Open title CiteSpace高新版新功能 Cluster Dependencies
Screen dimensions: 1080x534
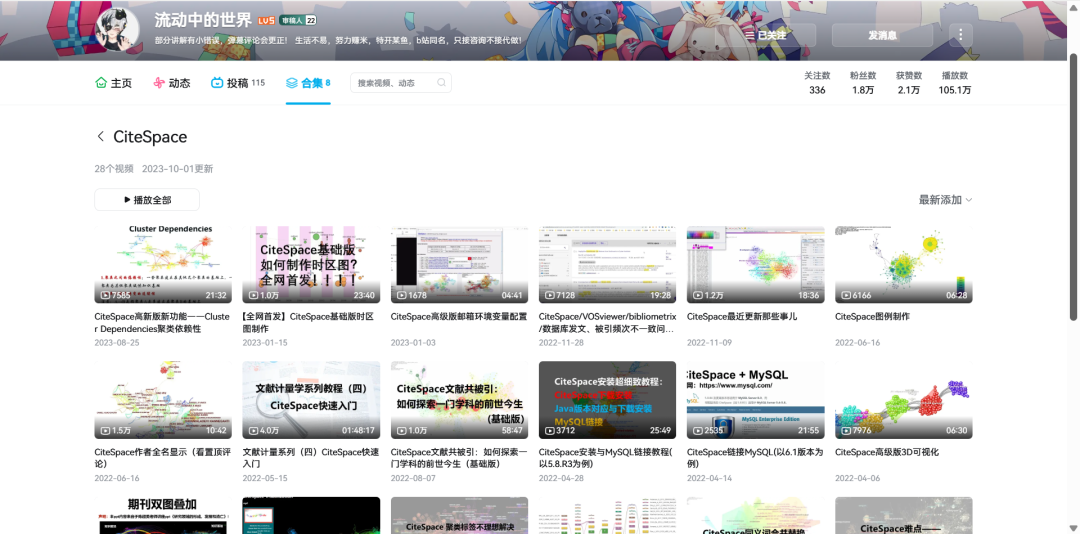coord(162,322)
